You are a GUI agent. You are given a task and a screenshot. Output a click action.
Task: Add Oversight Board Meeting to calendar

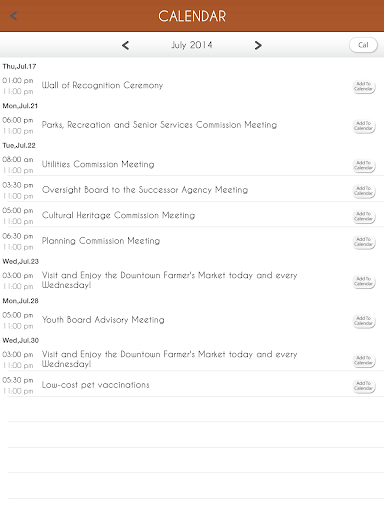tap(364, 191)
